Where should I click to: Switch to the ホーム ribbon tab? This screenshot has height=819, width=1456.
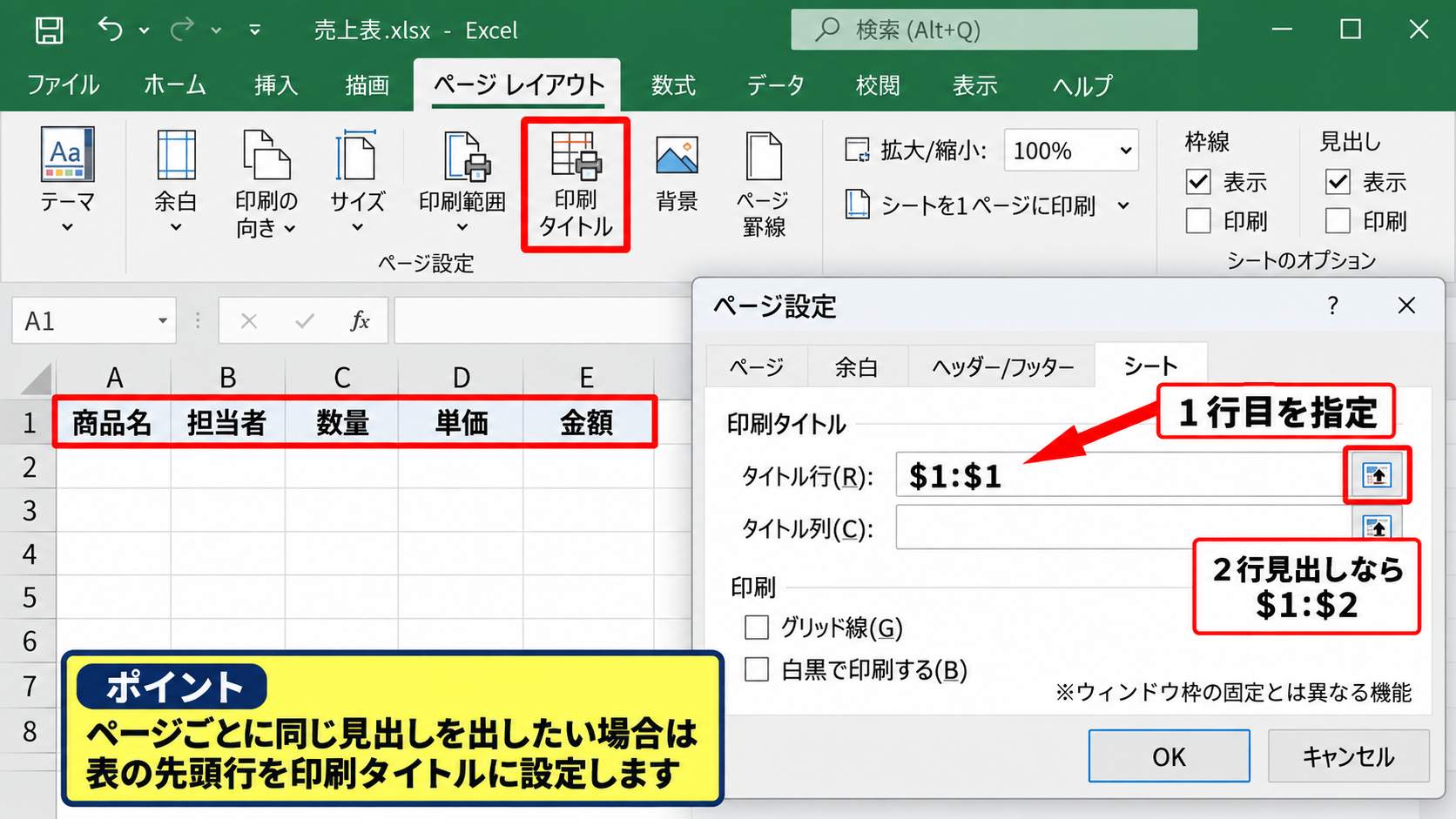coord(174,85)
